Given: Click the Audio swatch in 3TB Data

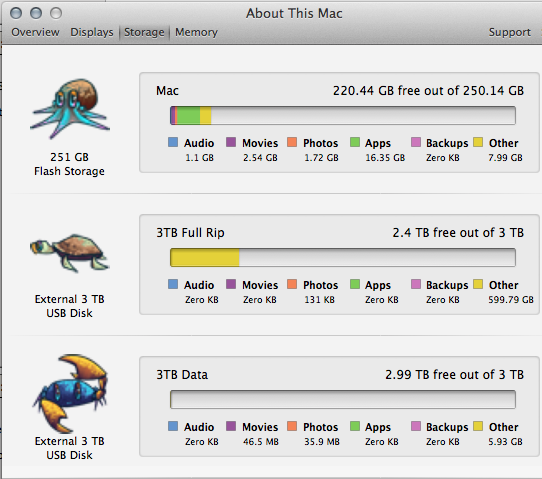Looking at the screenshot, I should click(x=173, y=426).
